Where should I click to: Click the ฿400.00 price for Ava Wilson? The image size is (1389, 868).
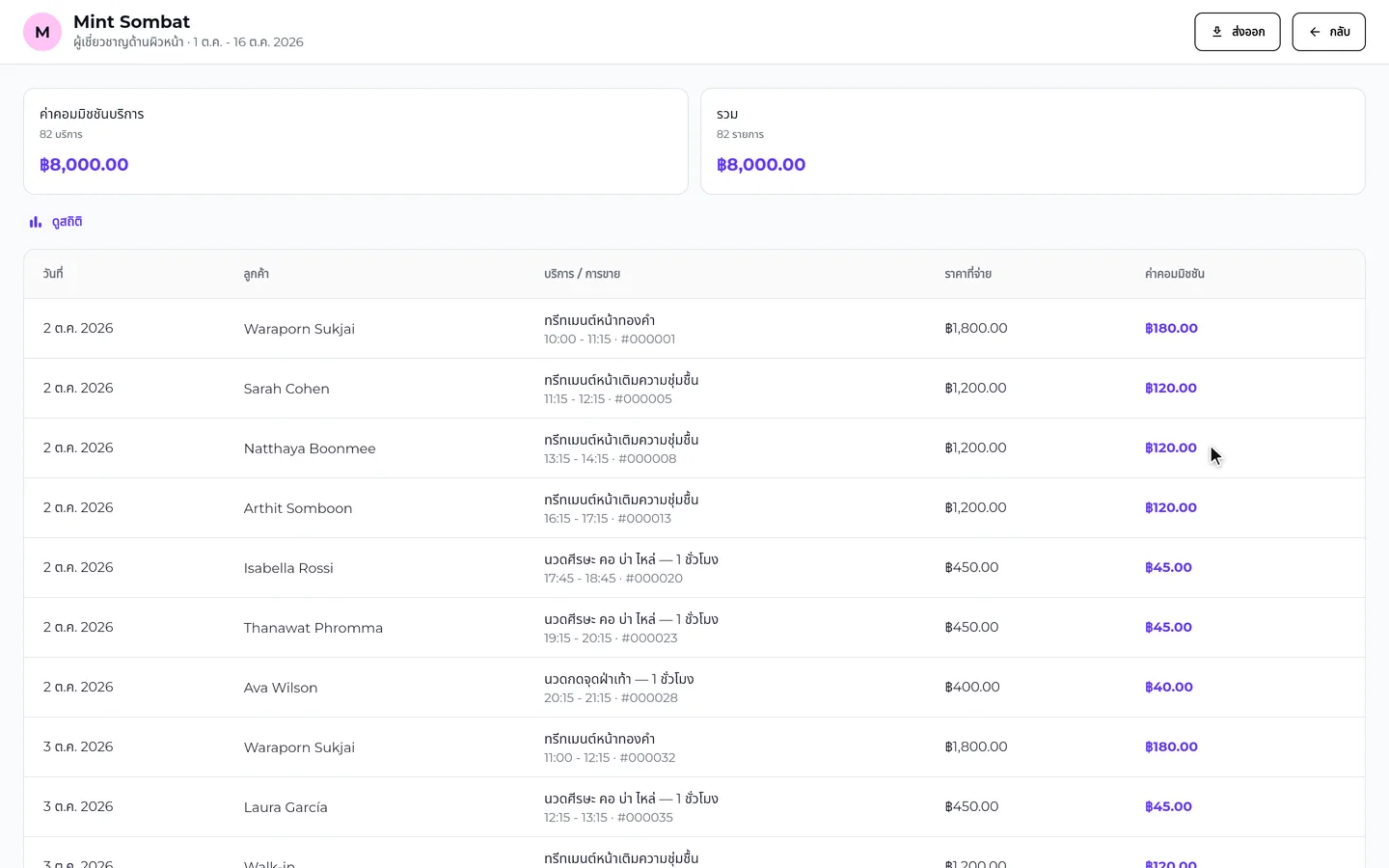click(x=972, y=687)
